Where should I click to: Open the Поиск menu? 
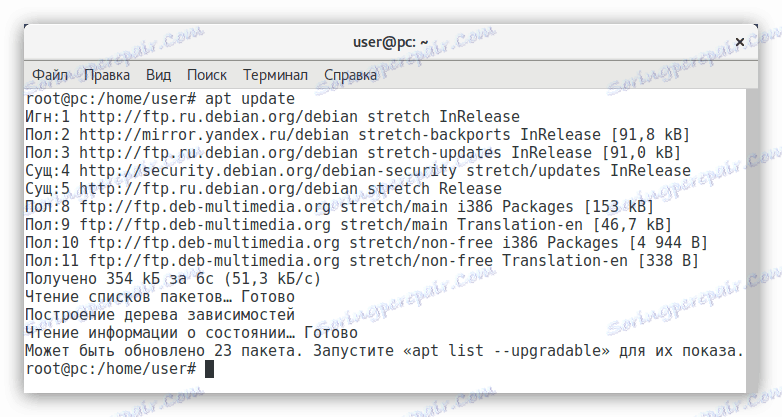pyautogui.click(x=207, y=75)
